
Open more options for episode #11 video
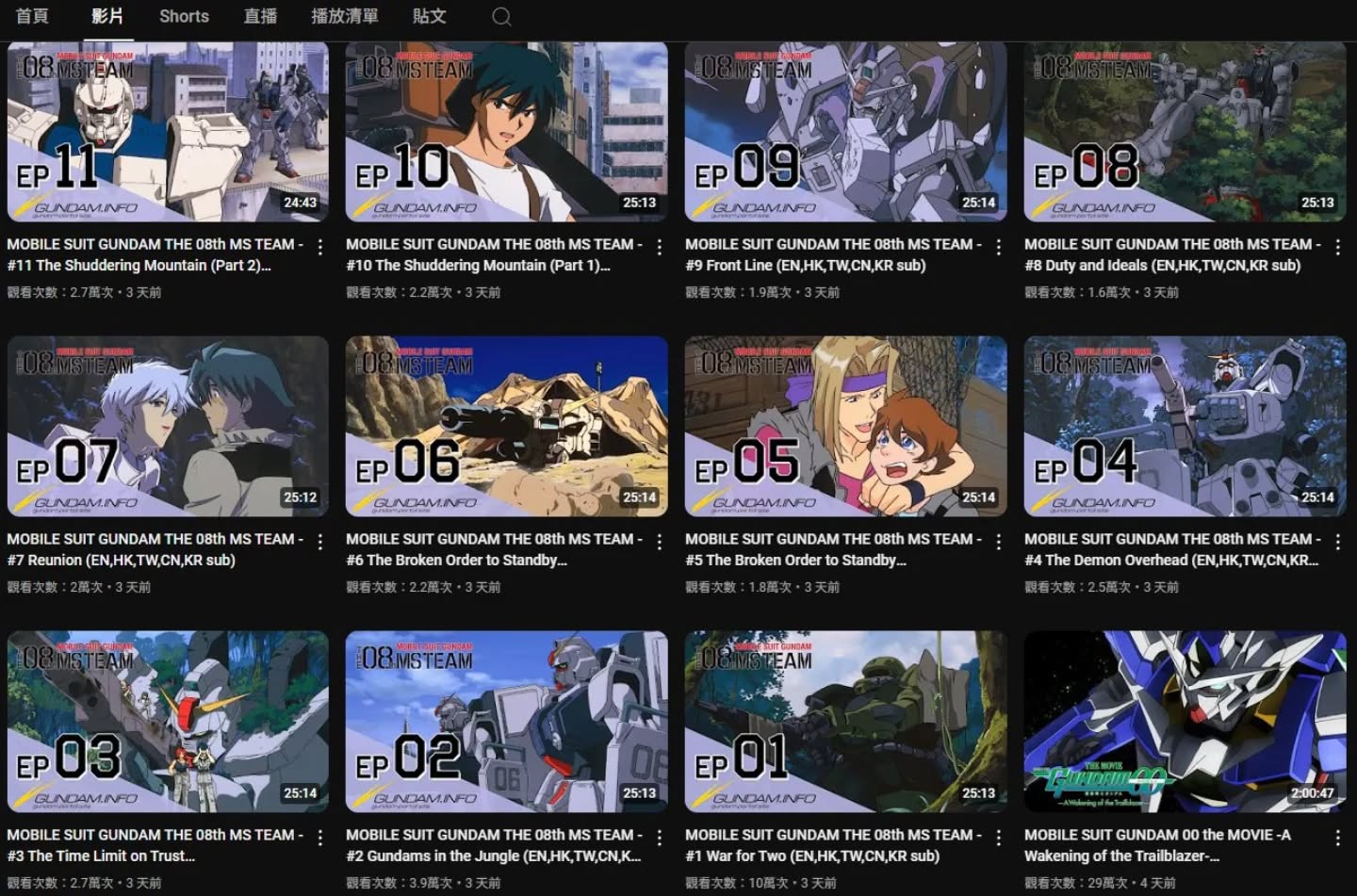320,247
